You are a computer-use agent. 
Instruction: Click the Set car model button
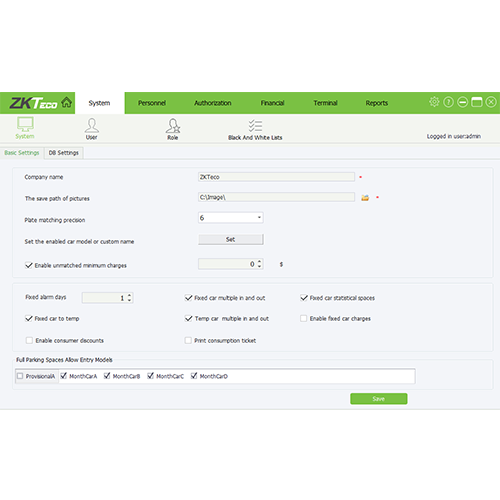[x=231, y=239]
